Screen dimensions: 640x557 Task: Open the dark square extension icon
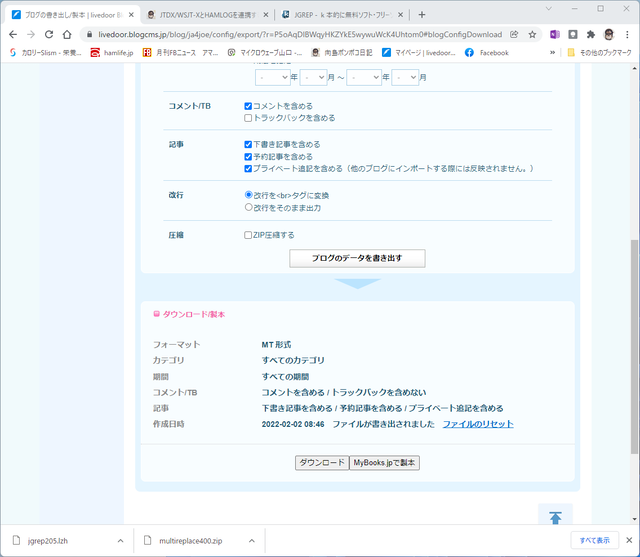click(573, 35)
